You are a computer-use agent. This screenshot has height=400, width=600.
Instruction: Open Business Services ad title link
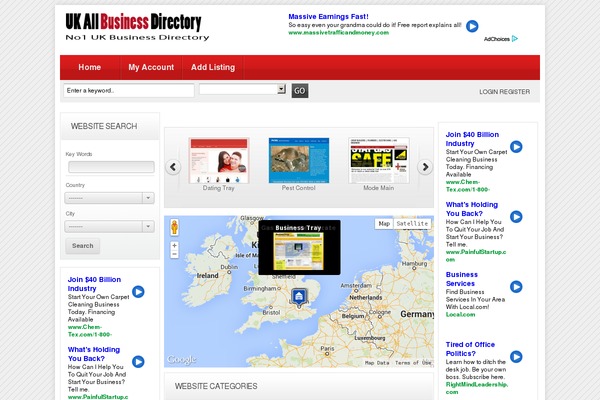click(462, 279)
